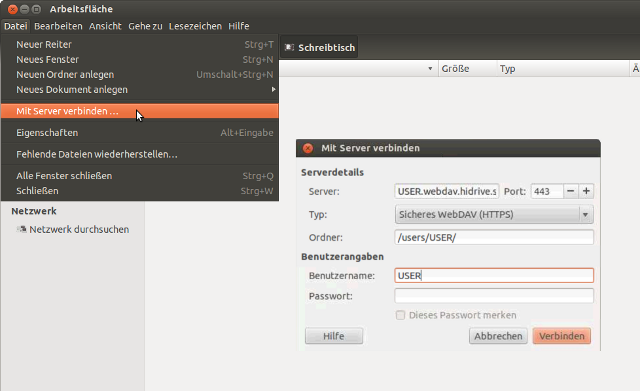Click the network browse icon
The image size is (640, 391).
tap(21, 229)
